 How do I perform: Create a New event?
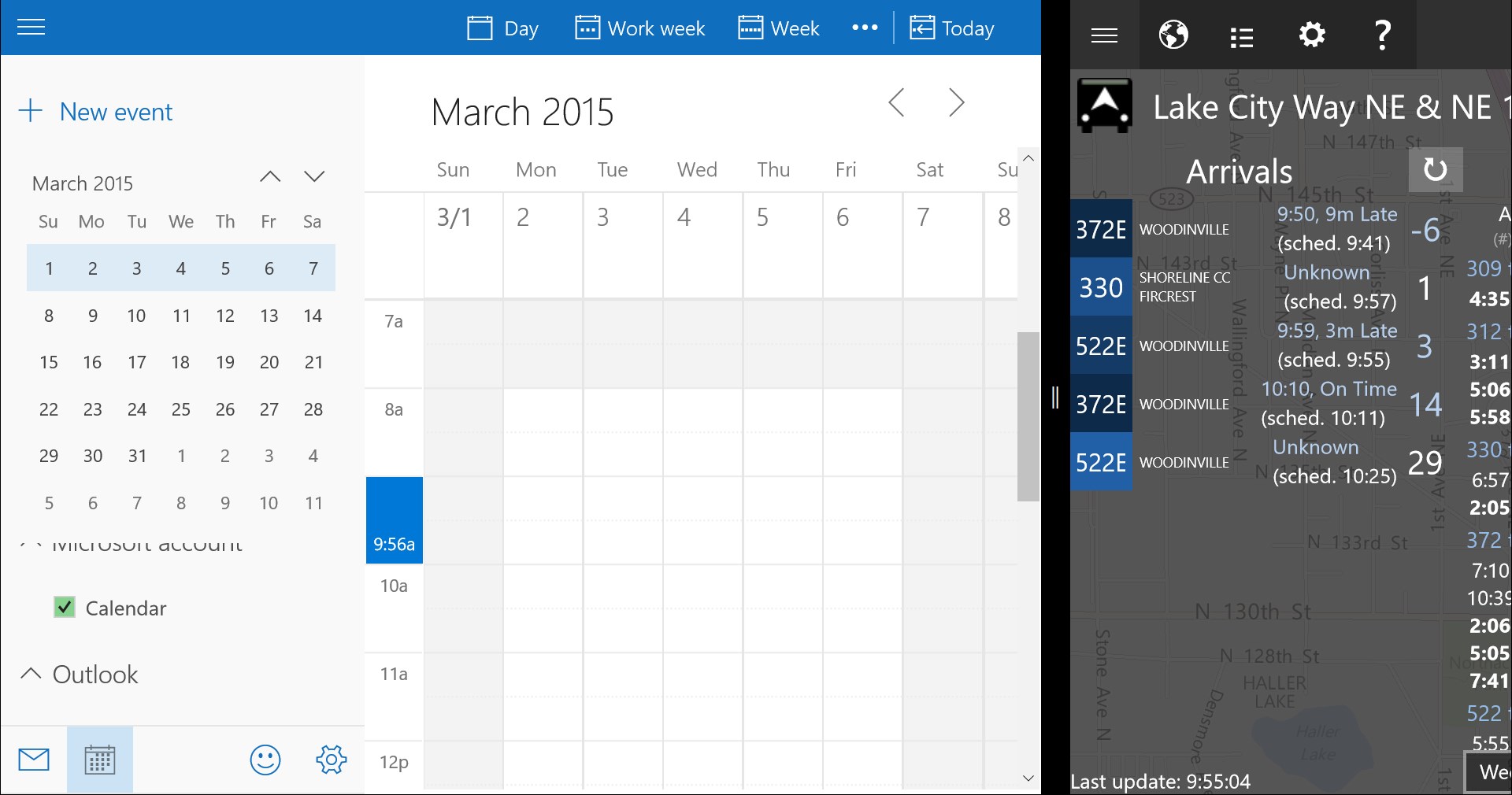95,111
